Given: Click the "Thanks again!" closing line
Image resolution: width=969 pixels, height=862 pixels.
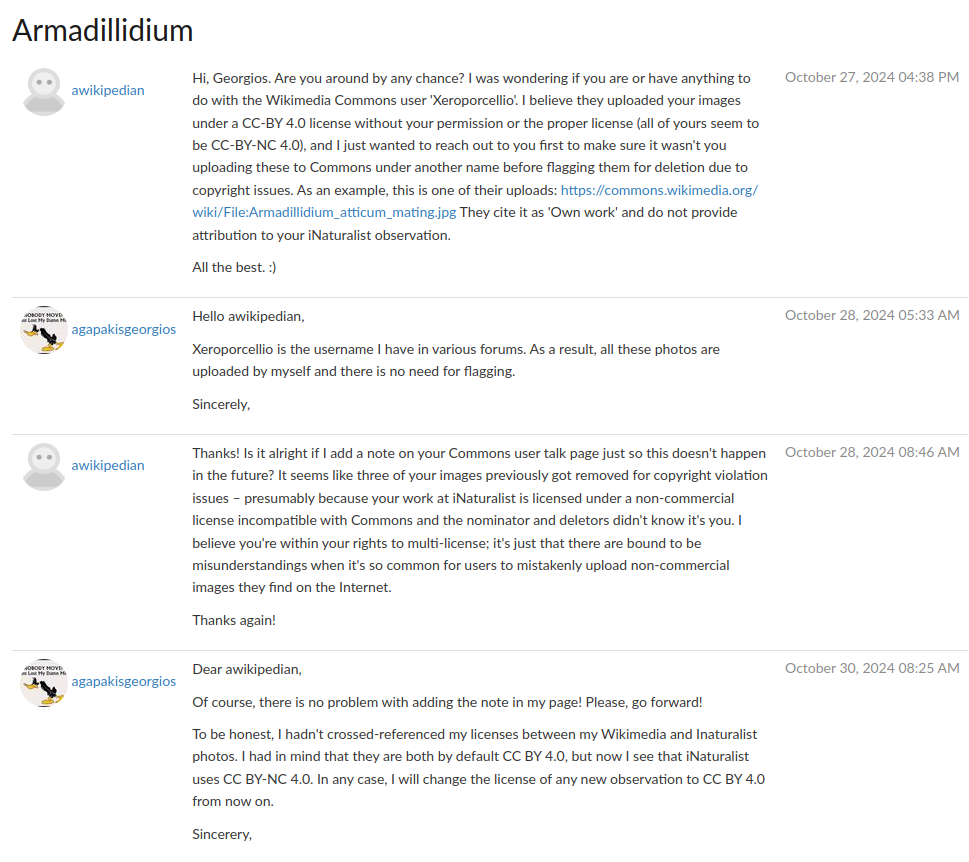Looking at the screenshot, I should click(x=234, y=620).
